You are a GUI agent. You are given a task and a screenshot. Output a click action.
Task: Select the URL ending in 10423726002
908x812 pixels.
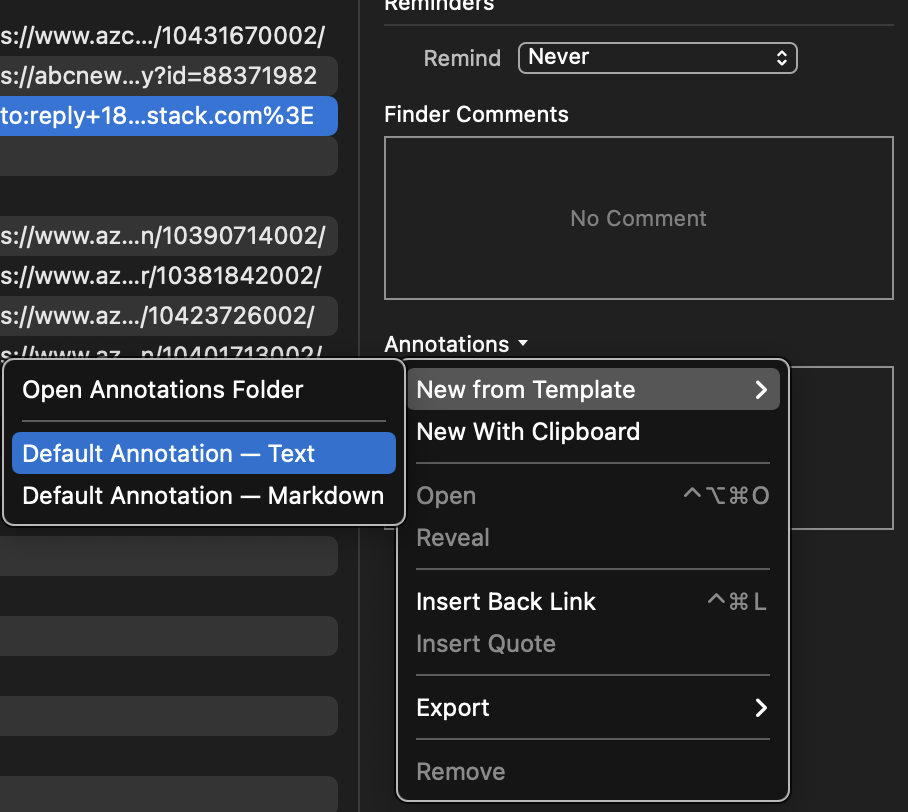pos(160,316)
